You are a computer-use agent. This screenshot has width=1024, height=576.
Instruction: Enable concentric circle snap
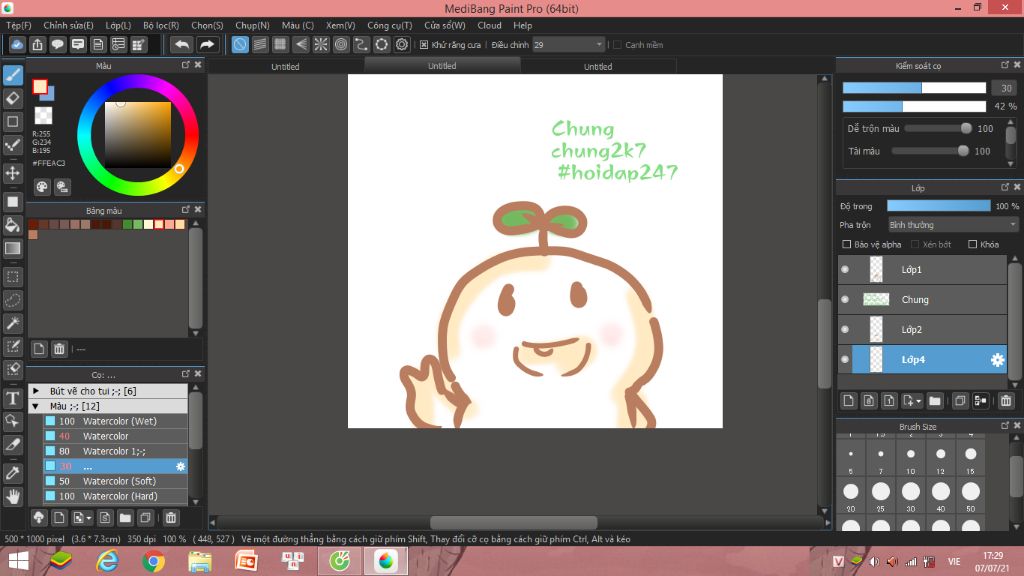[341, 44]
